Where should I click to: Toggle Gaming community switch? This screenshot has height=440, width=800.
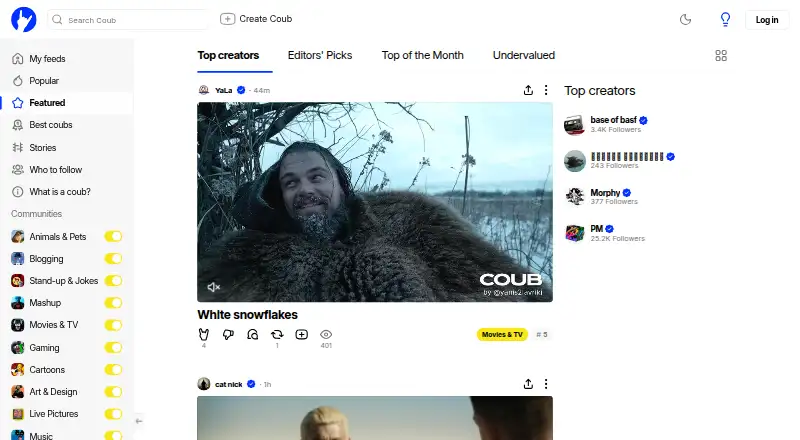pyautogui.click(x=113, y=347)
